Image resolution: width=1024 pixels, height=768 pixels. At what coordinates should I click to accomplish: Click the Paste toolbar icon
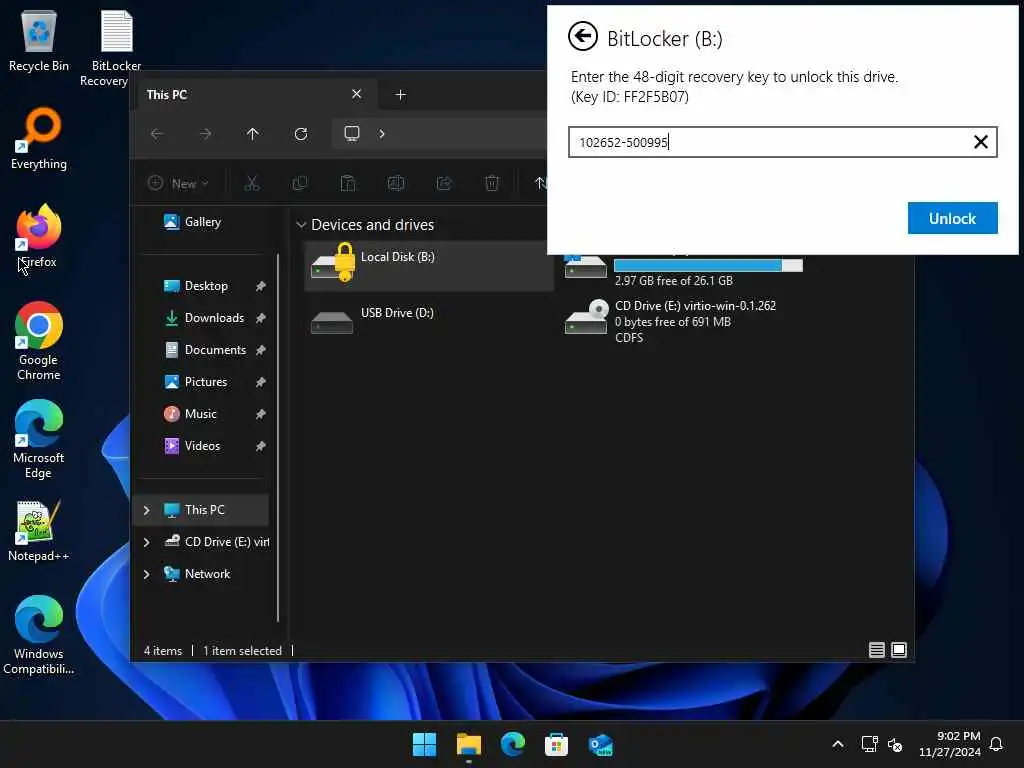point(347,184)
